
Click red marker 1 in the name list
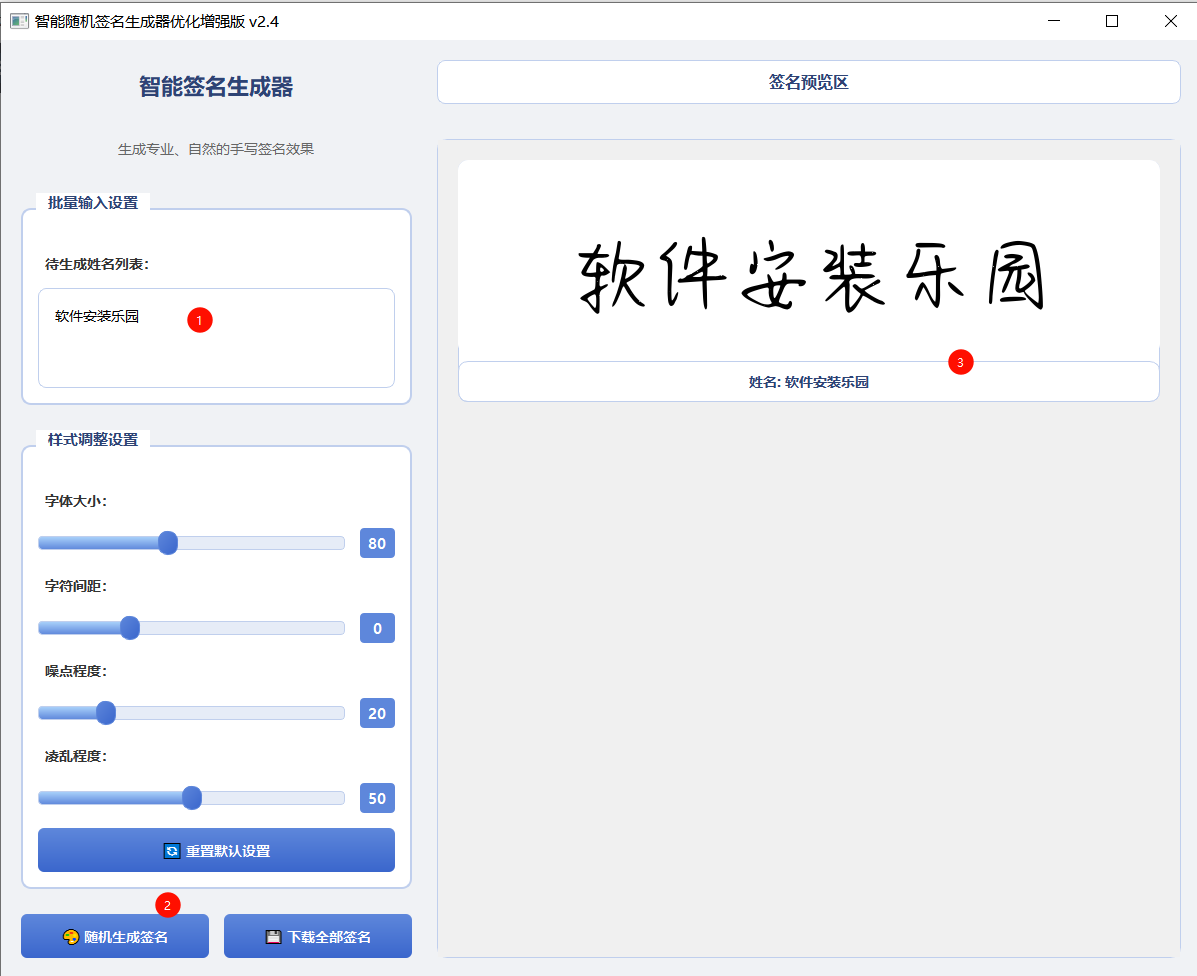pyautogui.click(x=200, y=320)
